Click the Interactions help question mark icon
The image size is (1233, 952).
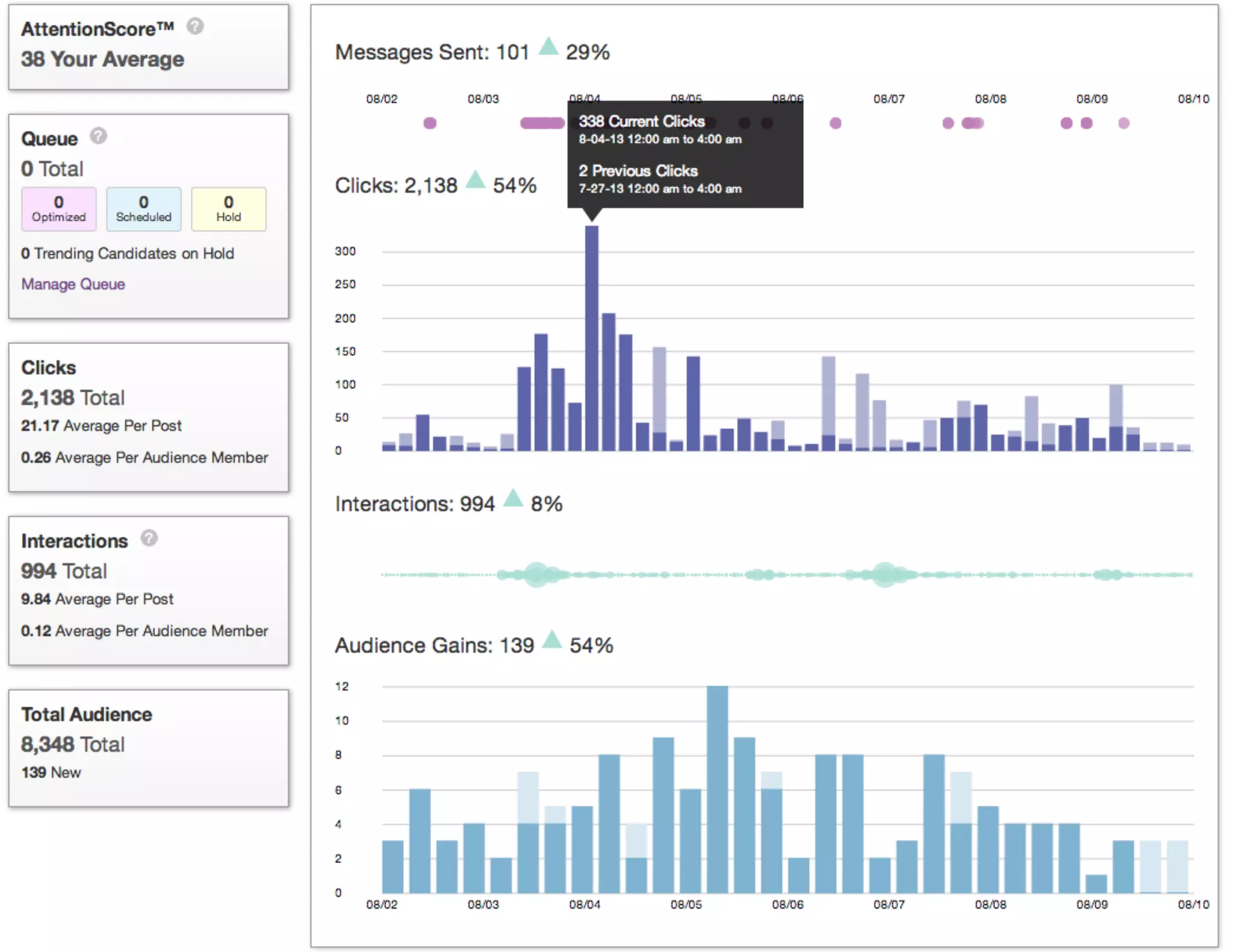tap(149, 538)
